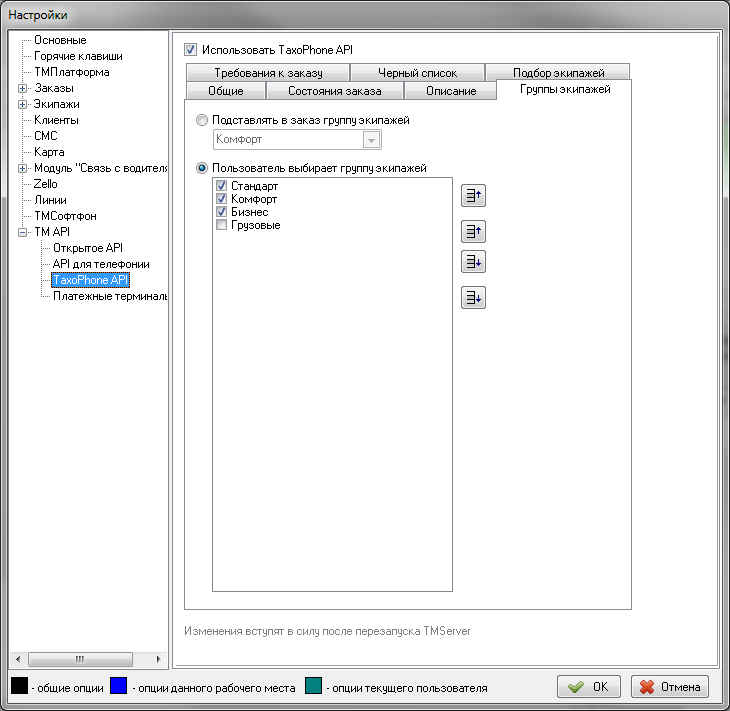This screenshot has width=730, height=711.
Task: Show the Описание tab
Action: coord(451,91)
